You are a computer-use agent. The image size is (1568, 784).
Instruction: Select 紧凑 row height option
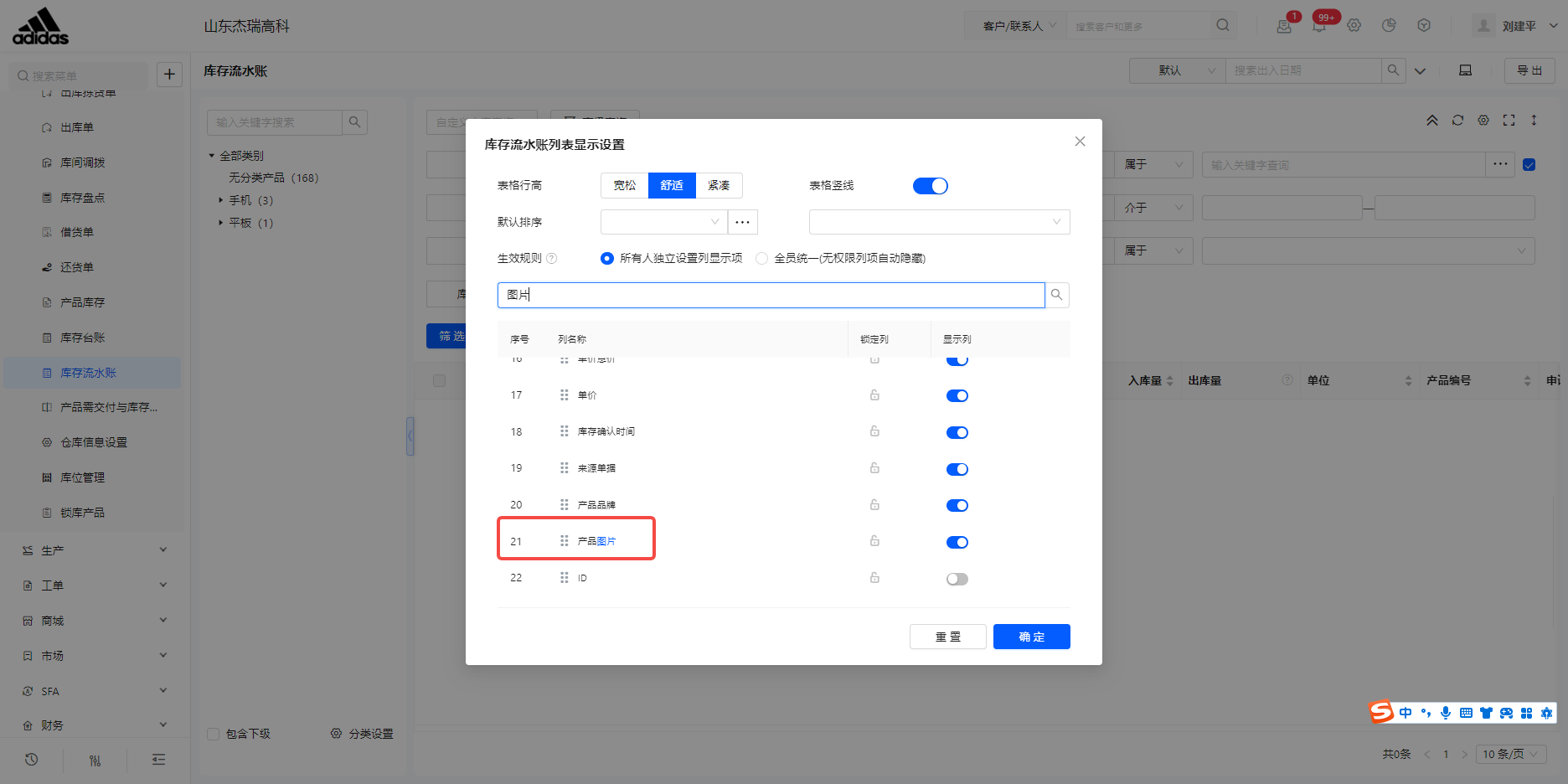719,185
